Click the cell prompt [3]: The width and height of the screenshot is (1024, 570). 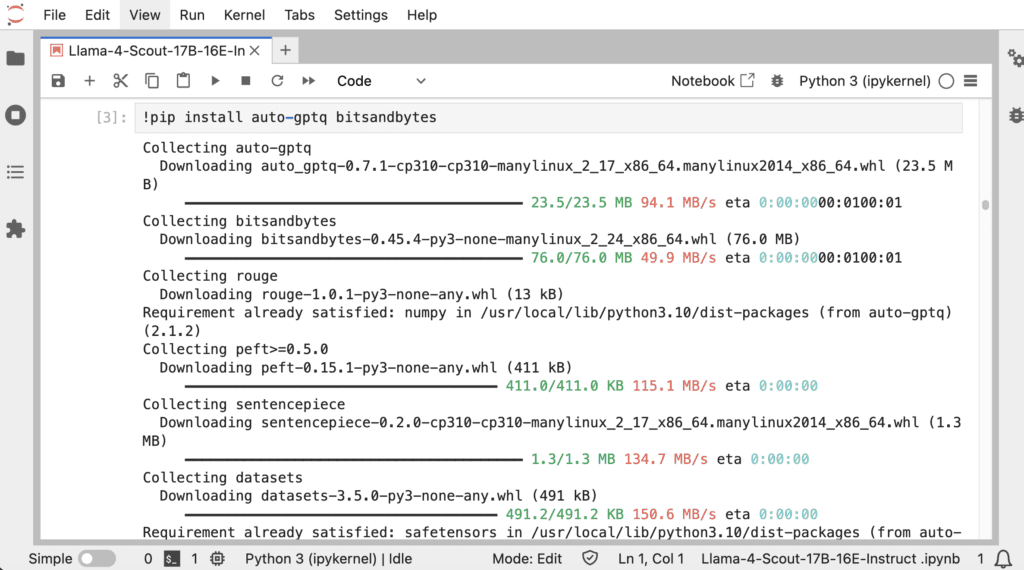click(x=111, y=118)
